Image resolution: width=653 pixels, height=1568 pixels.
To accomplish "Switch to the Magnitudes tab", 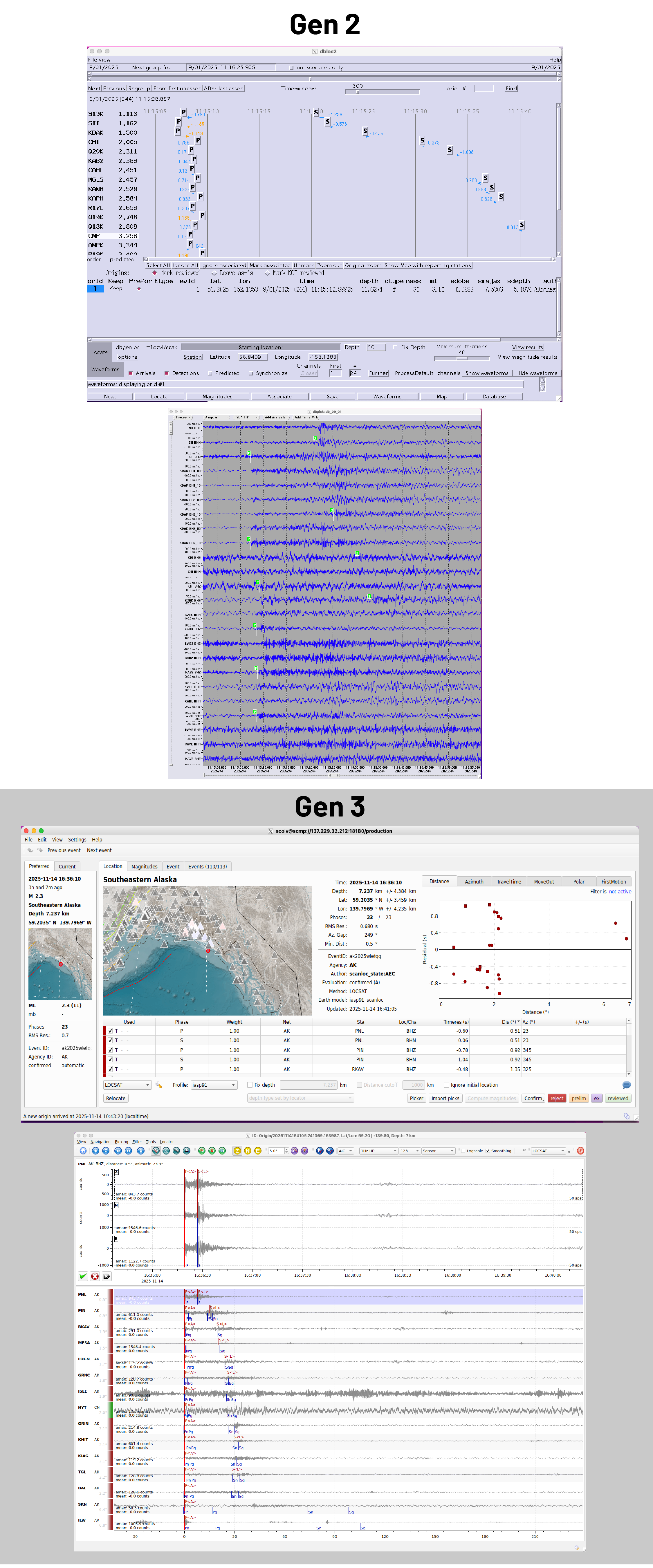I will [x=144, y=867].
